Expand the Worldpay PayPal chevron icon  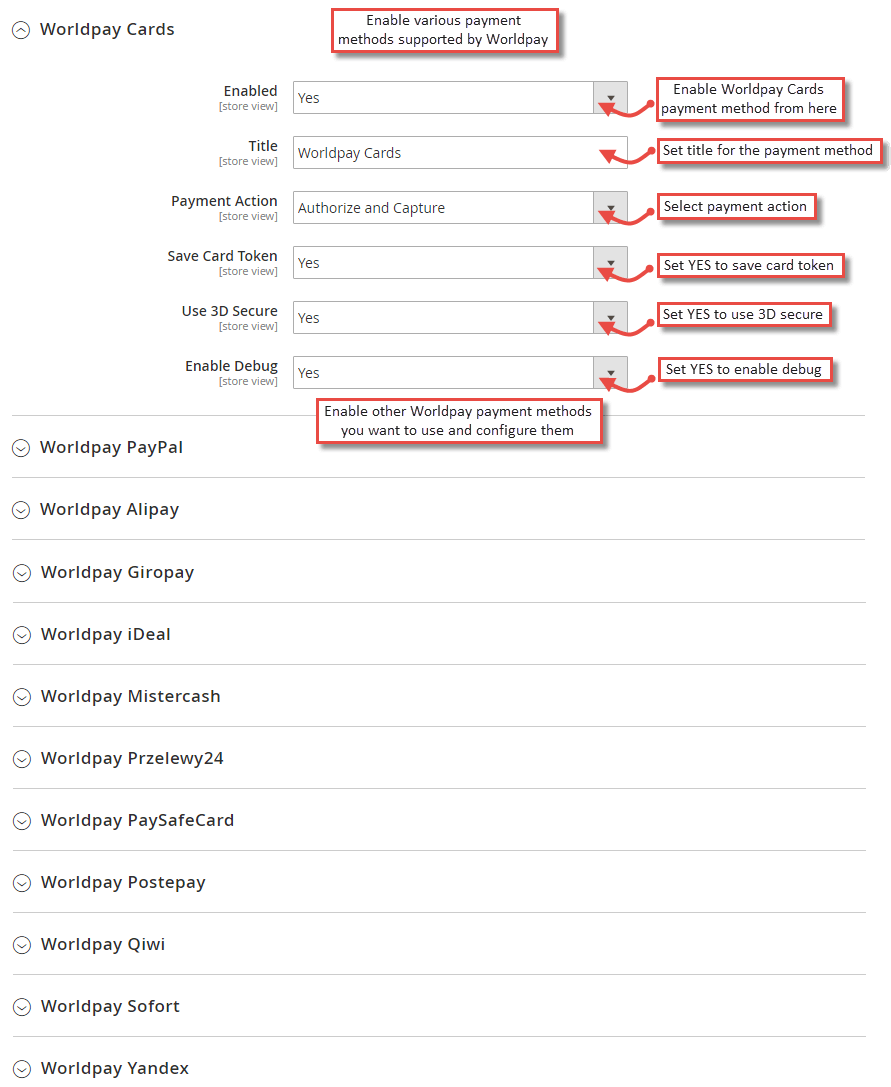(21, 449)
